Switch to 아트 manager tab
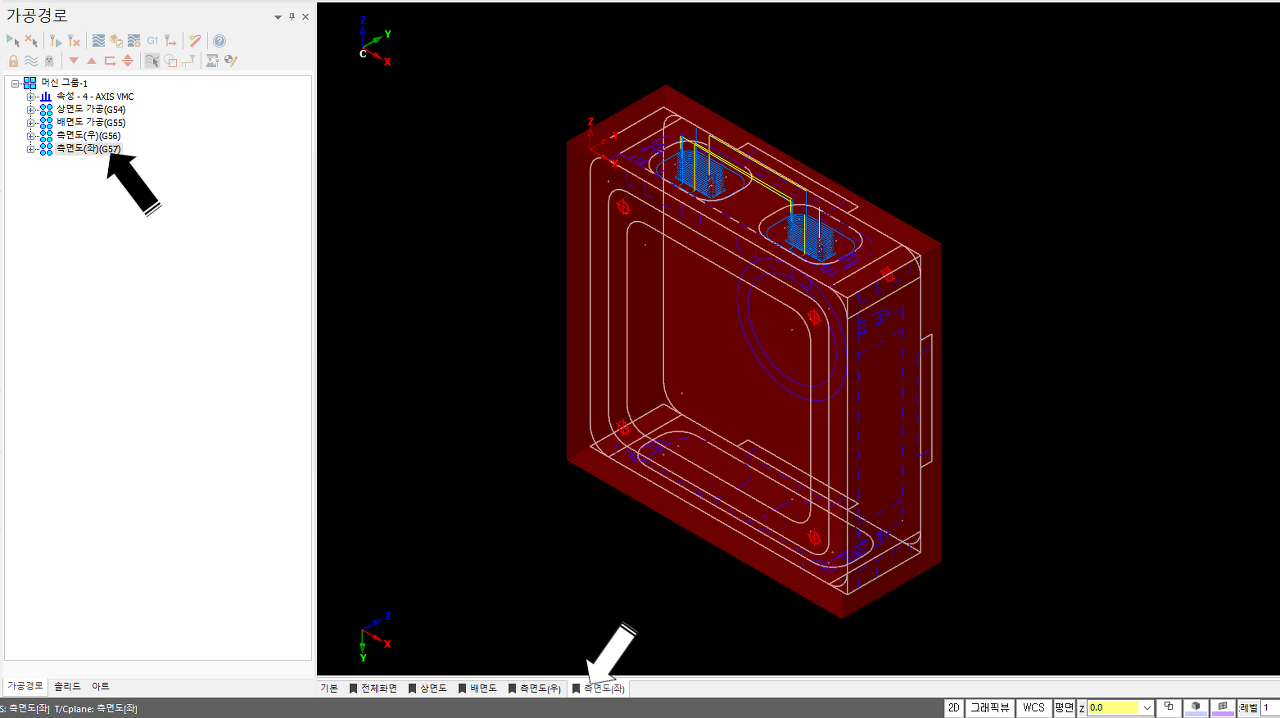 click(100, 686)
